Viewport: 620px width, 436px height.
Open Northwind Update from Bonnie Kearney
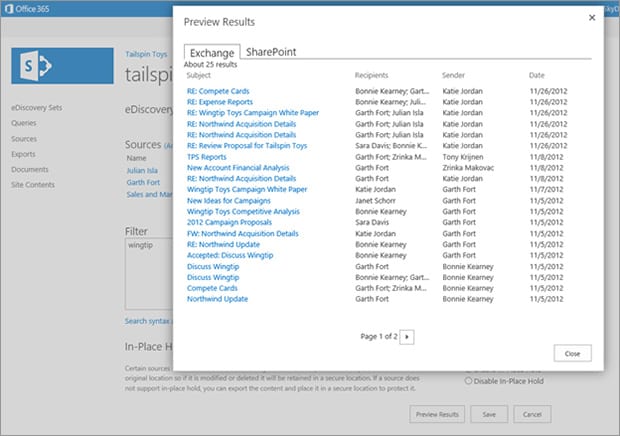point(217,299)
